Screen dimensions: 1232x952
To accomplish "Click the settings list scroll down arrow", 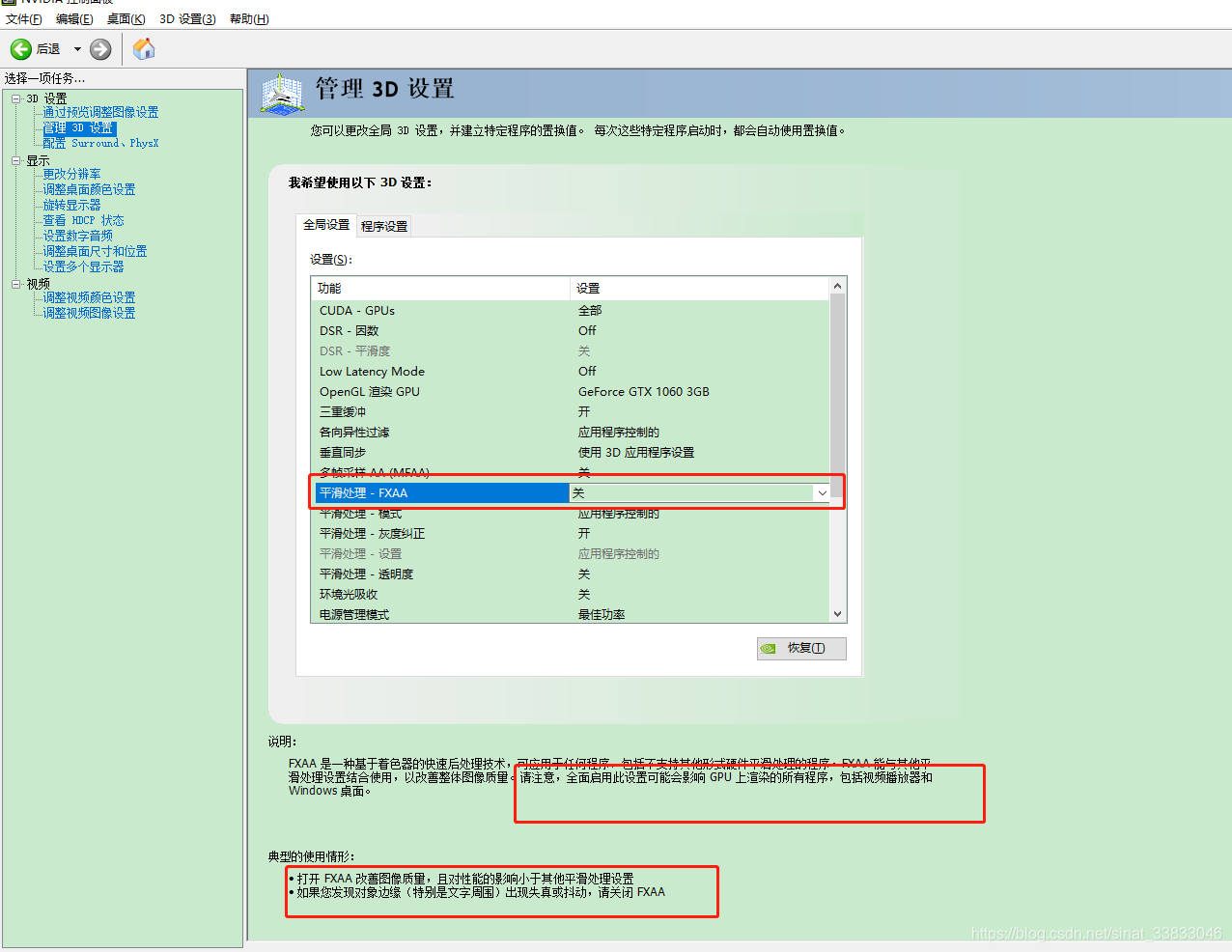I will click(x=838, y=614).
